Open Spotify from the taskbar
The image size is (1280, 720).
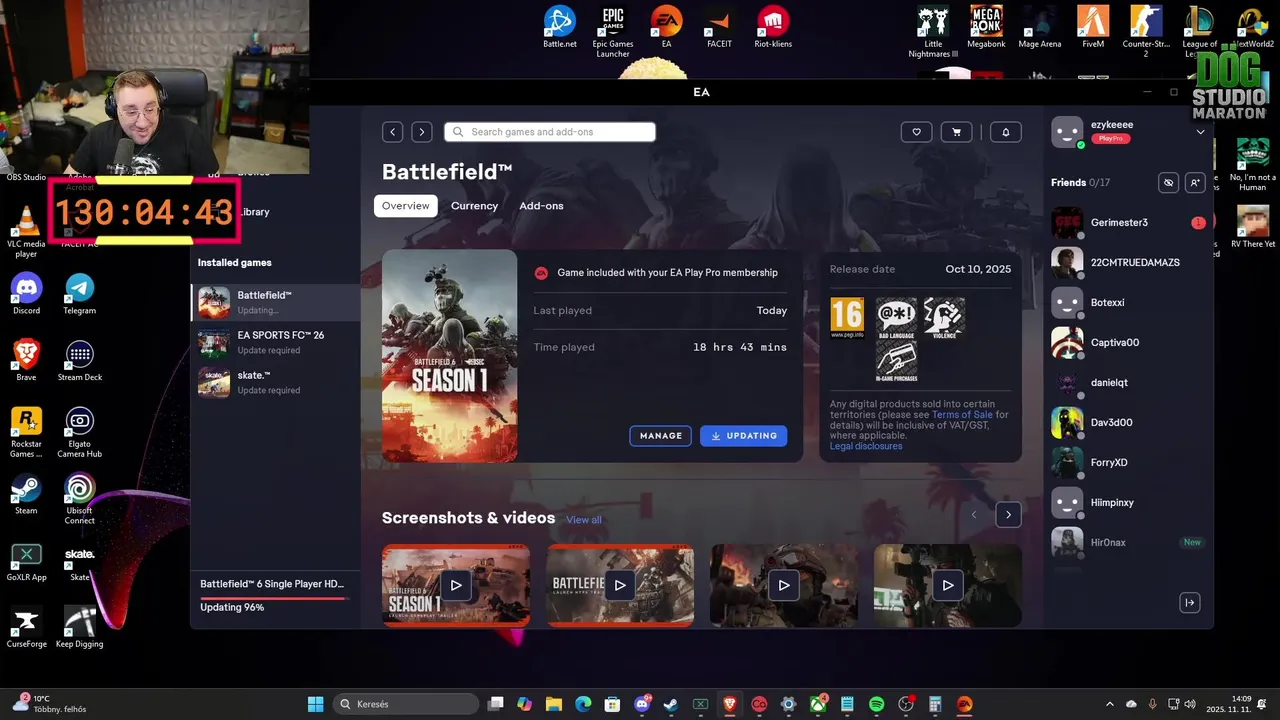pyautogui.click(x=876, y=704)
